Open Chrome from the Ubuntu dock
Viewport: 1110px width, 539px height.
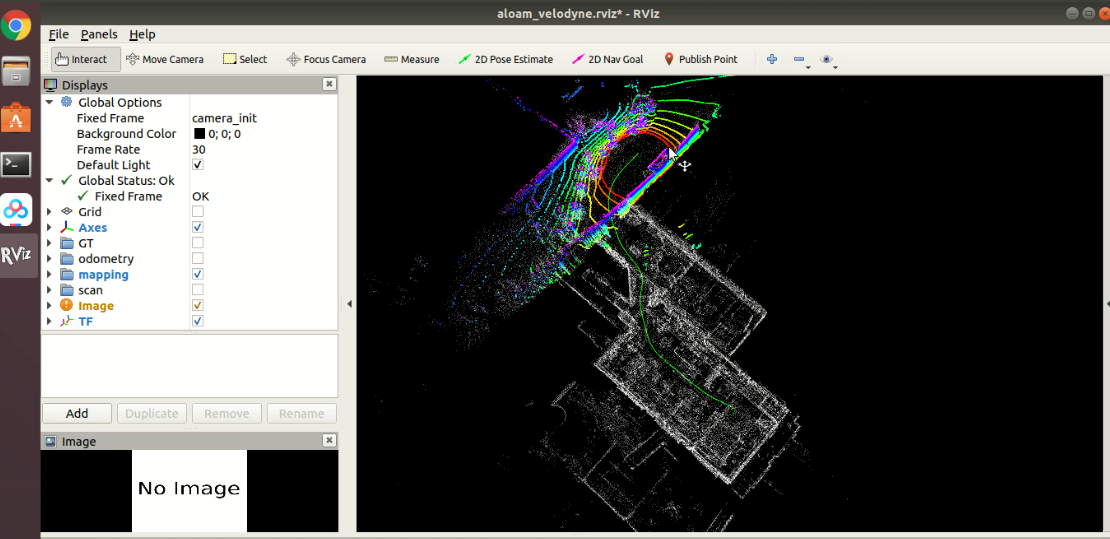coord(16,24)
